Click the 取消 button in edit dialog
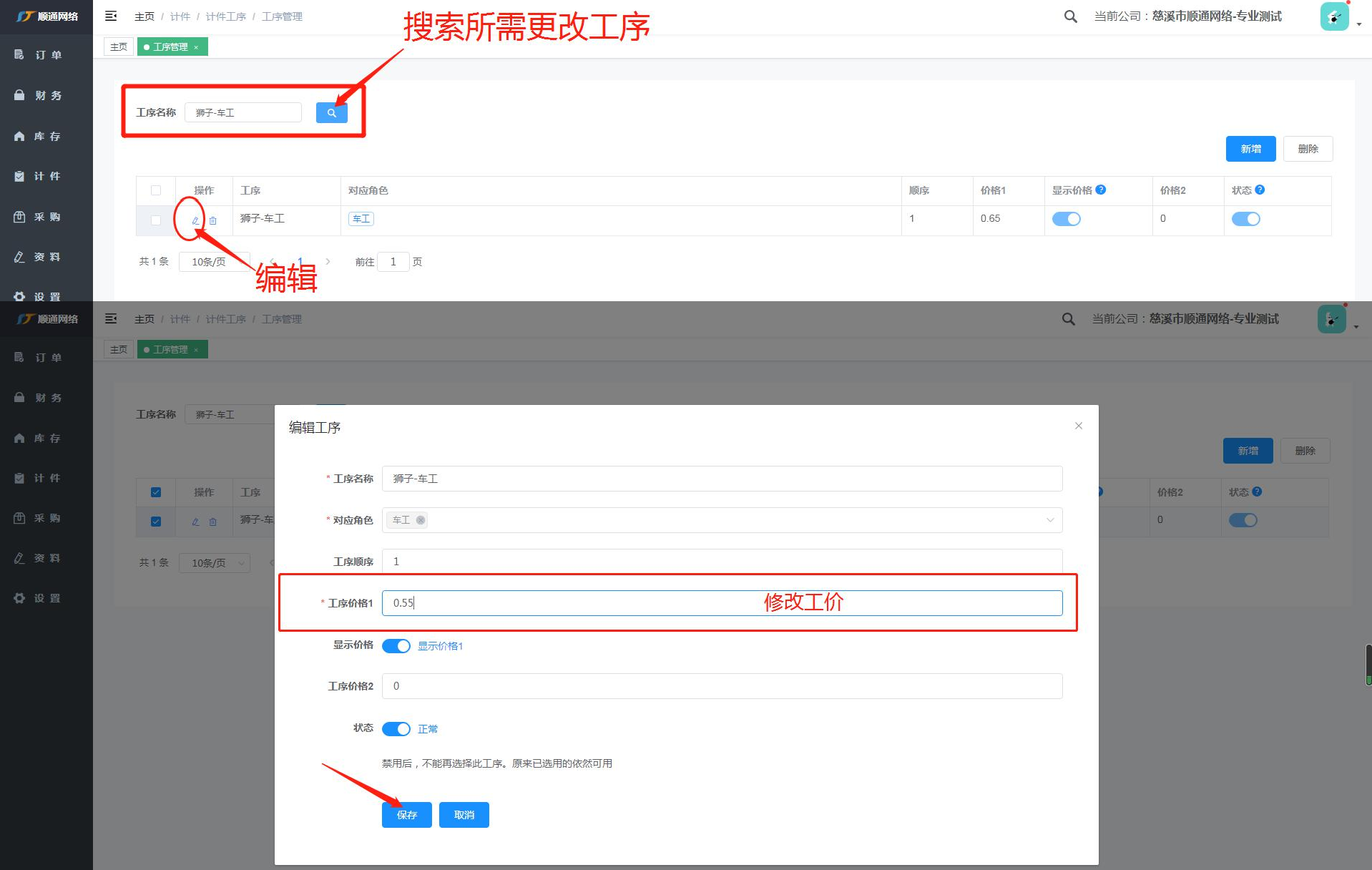Screen dimensions: 1372x870 pyautogui.click(x=464, y=815)
